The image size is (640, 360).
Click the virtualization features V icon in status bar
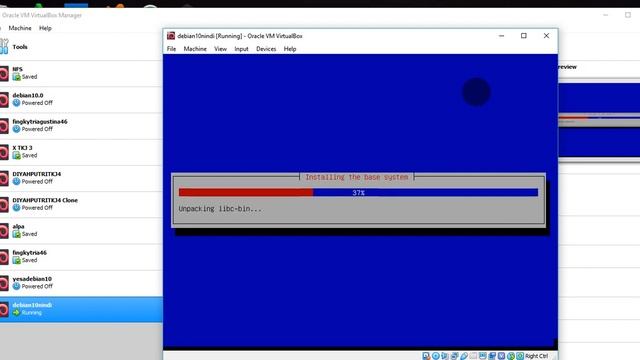(502, 356)
